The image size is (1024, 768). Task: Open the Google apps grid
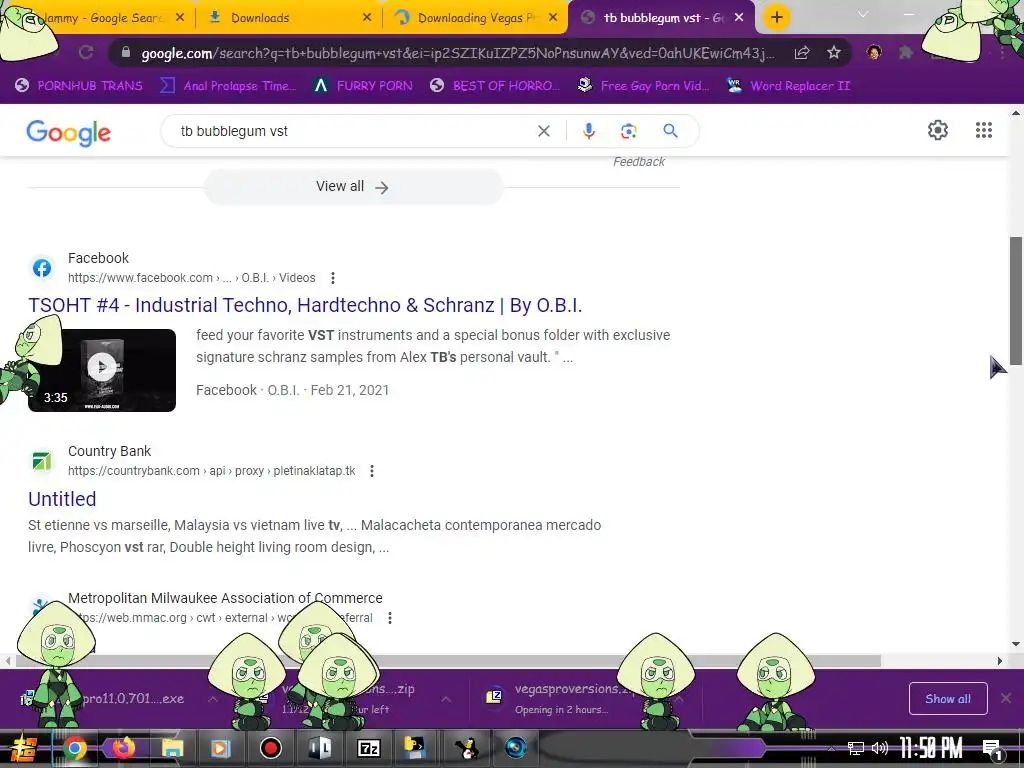(984, 130)
